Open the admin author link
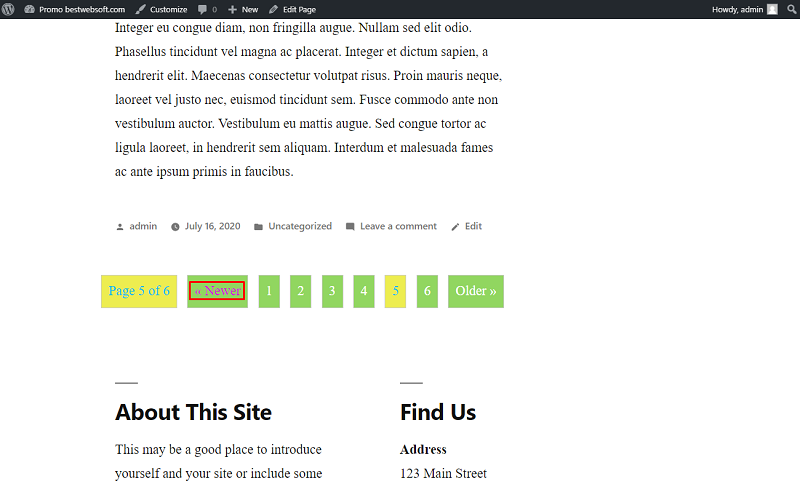The width and height of the screenshot is (800, 492). [x=143, y=226]
